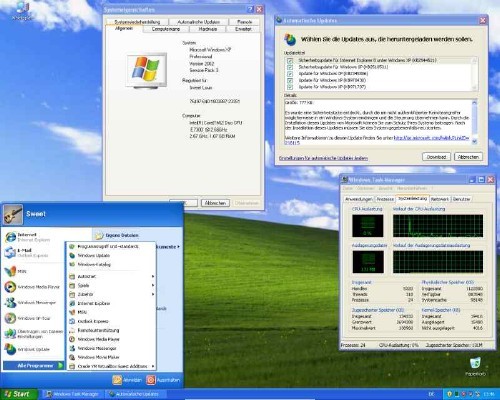Open Übertragen von Dateien und Einstellungen wizard

click(33, 334)
